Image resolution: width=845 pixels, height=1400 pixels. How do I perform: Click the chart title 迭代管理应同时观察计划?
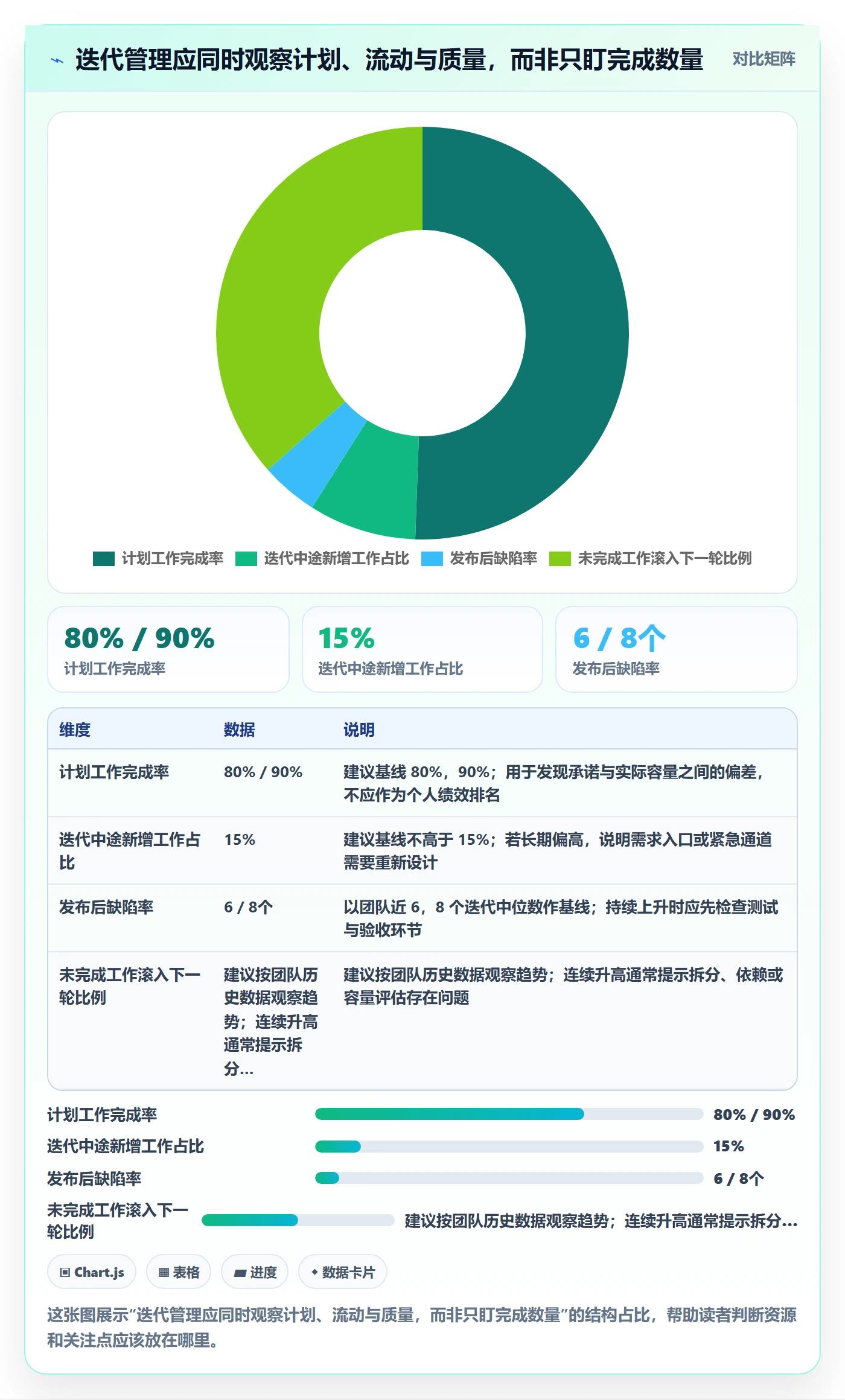389,60
